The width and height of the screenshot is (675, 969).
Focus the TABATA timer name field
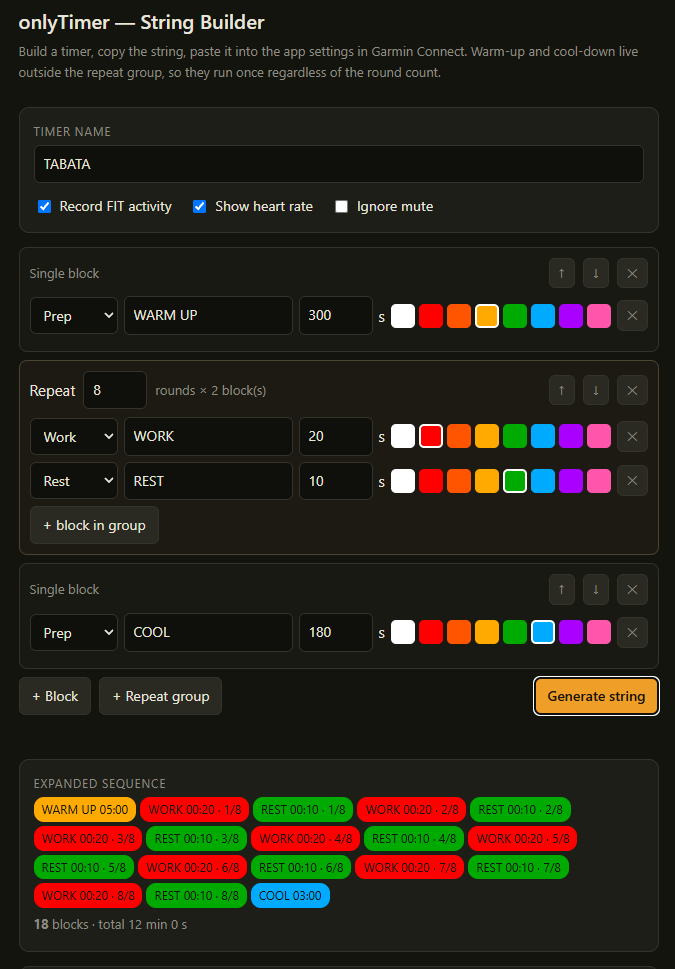point(339,164)
